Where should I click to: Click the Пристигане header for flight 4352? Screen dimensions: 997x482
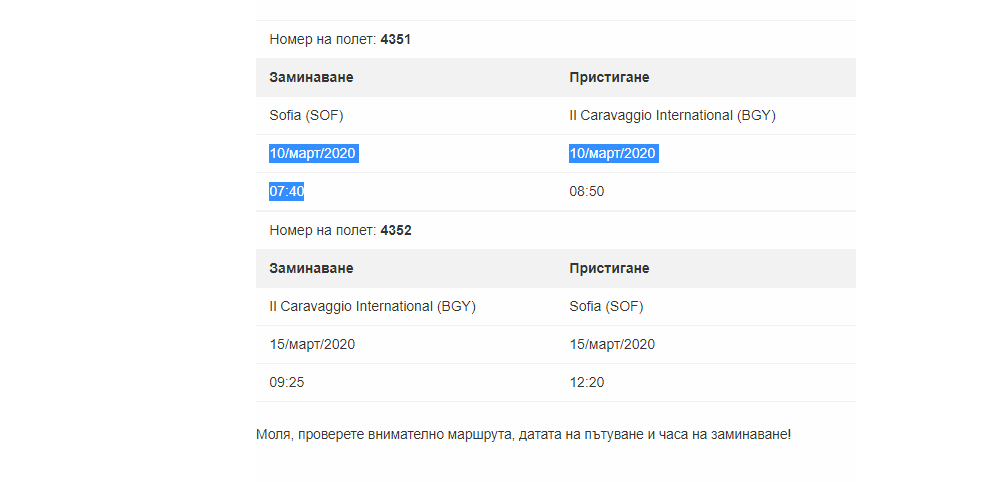[610, 269]
